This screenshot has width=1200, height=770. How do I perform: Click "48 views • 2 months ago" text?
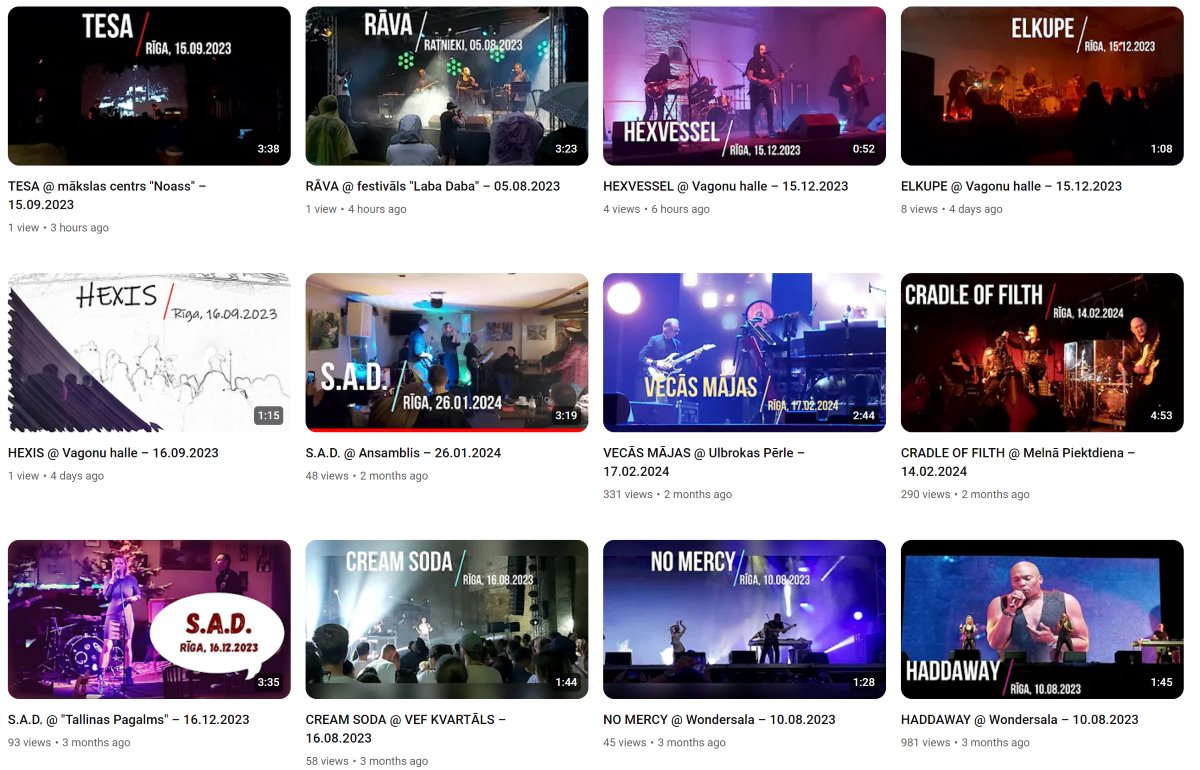click(367, 476)
